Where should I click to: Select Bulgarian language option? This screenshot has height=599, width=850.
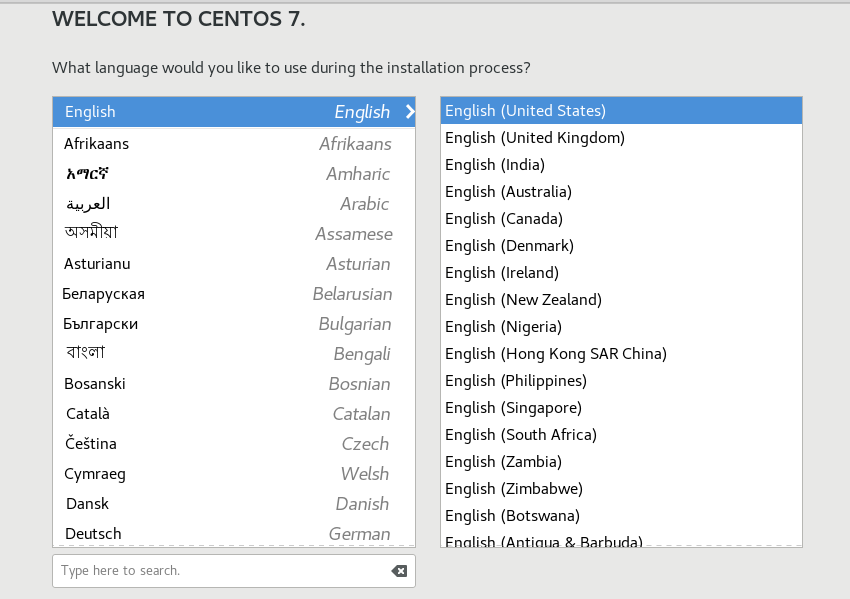coord(233,324)
